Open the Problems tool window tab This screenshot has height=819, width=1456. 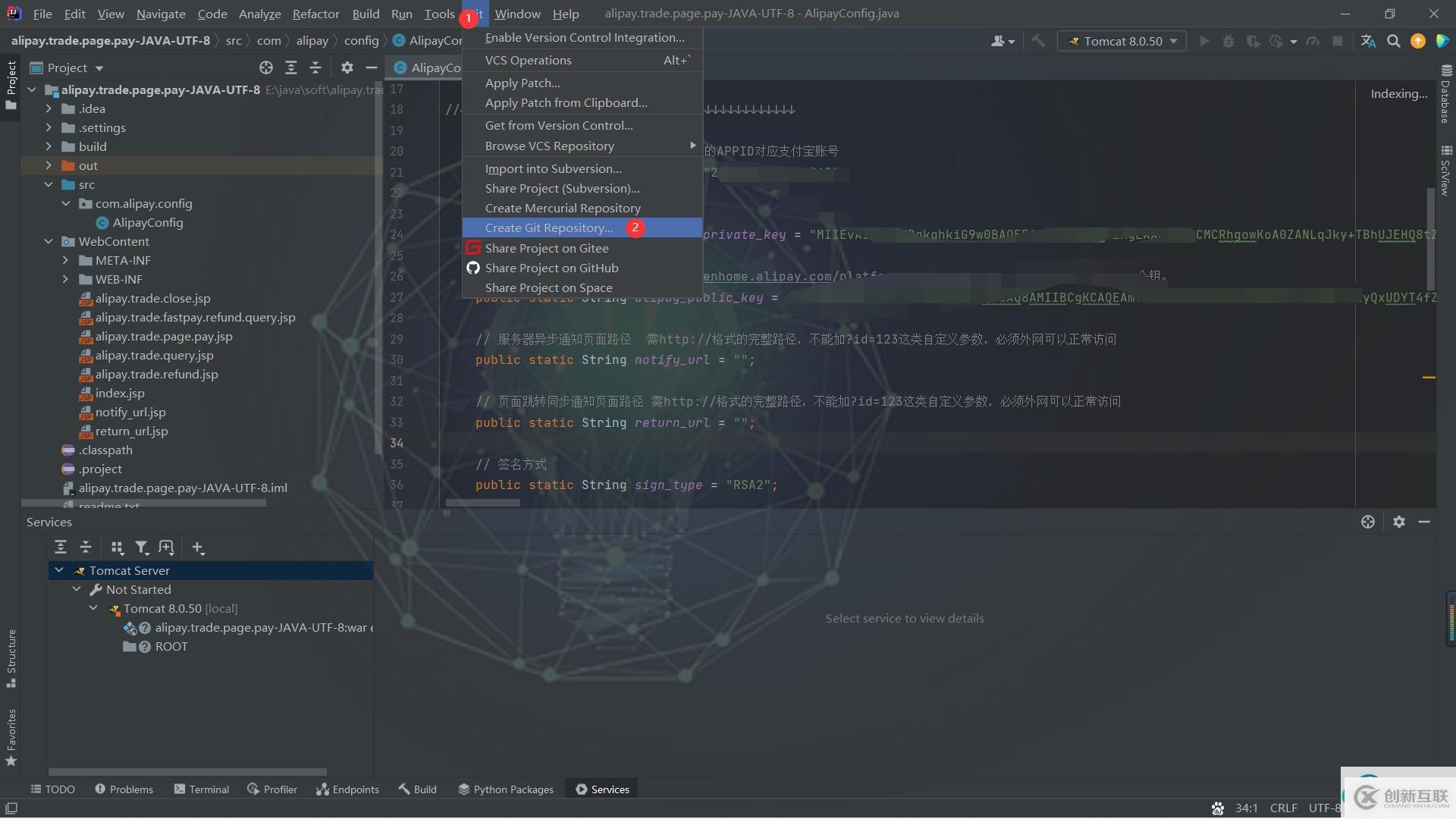click(x=124, y=789)
